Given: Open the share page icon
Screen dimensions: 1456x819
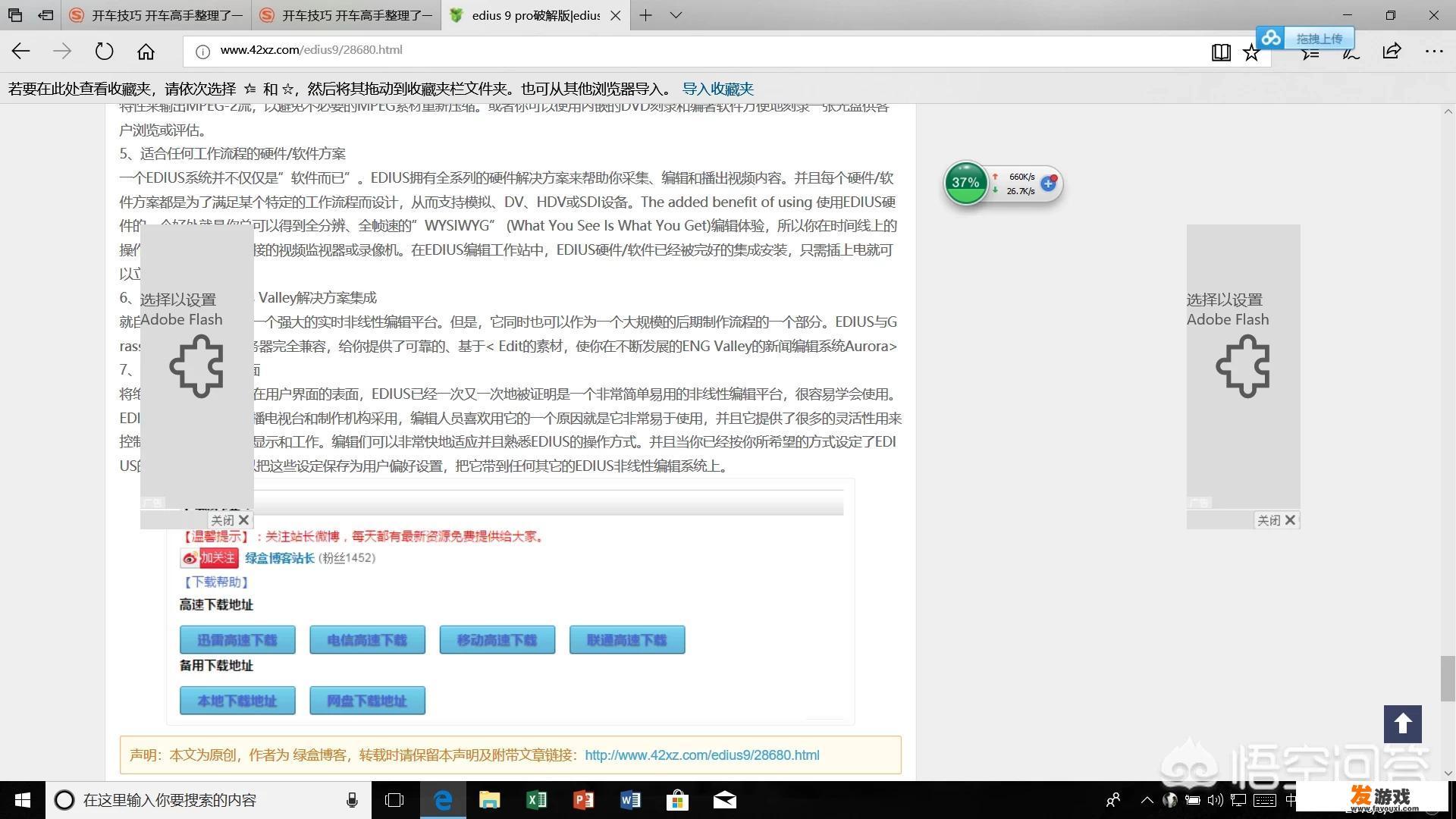Looking at the screenshot, I should tap(1392, 51).
